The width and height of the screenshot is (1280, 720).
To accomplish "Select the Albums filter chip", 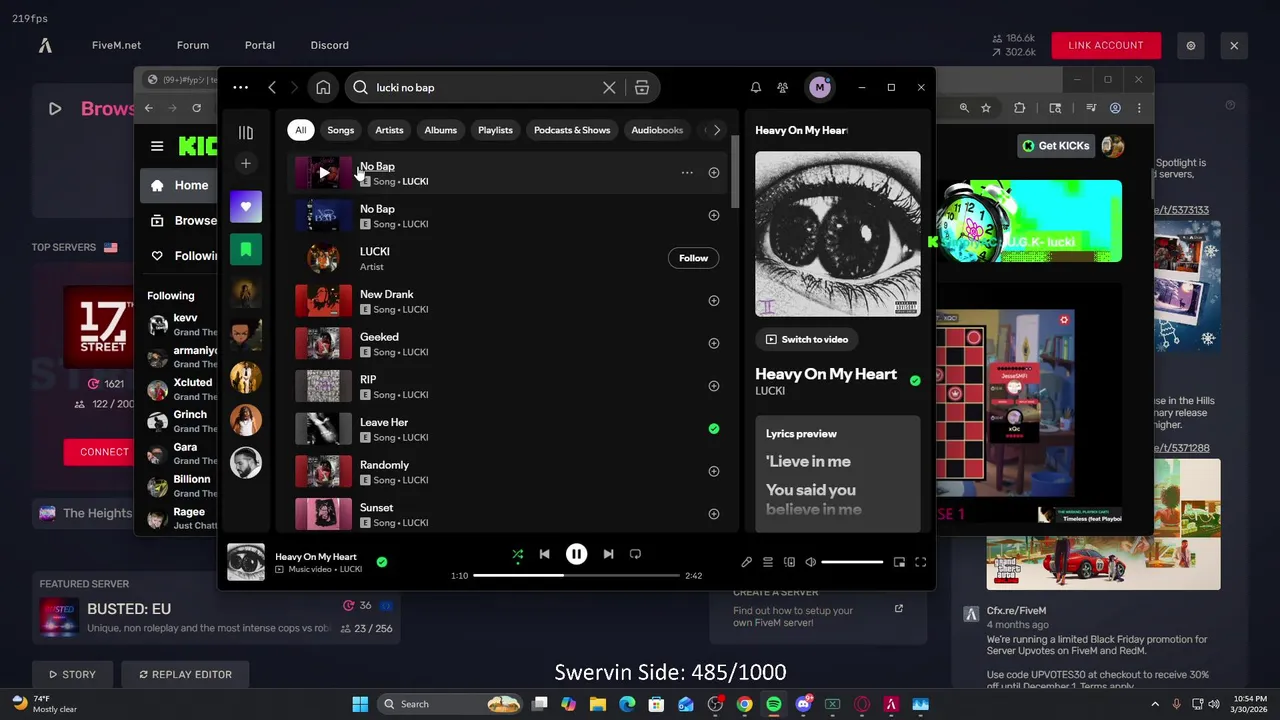I will pos(440,130).
